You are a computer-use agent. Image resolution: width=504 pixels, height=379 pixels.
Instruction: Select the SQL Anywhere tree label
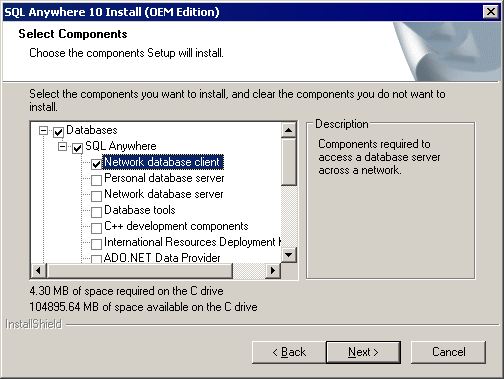click(x=121, y=146)
